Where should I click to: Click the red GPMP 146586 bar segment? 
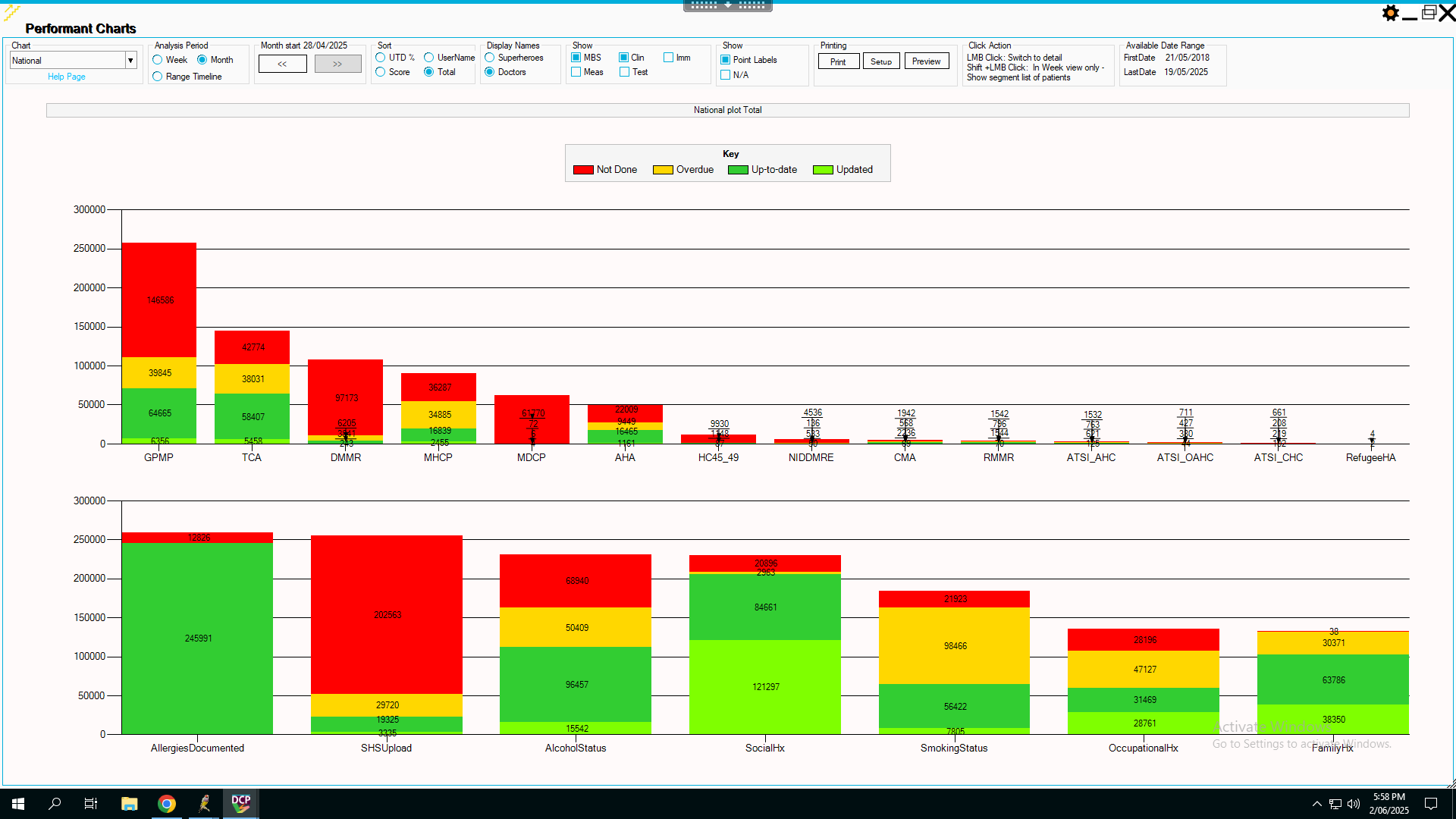(x=159, y=300)
